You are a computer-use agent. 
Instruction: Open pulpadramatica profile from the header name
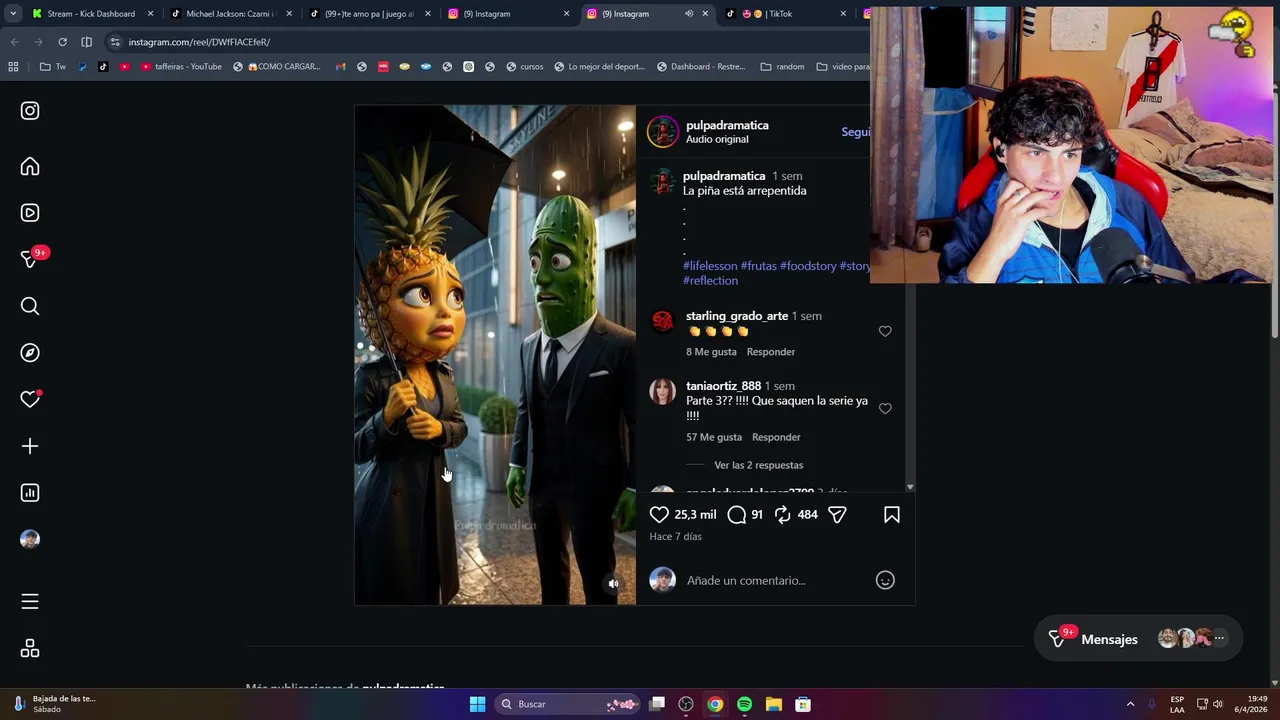(x=727, y=125)
